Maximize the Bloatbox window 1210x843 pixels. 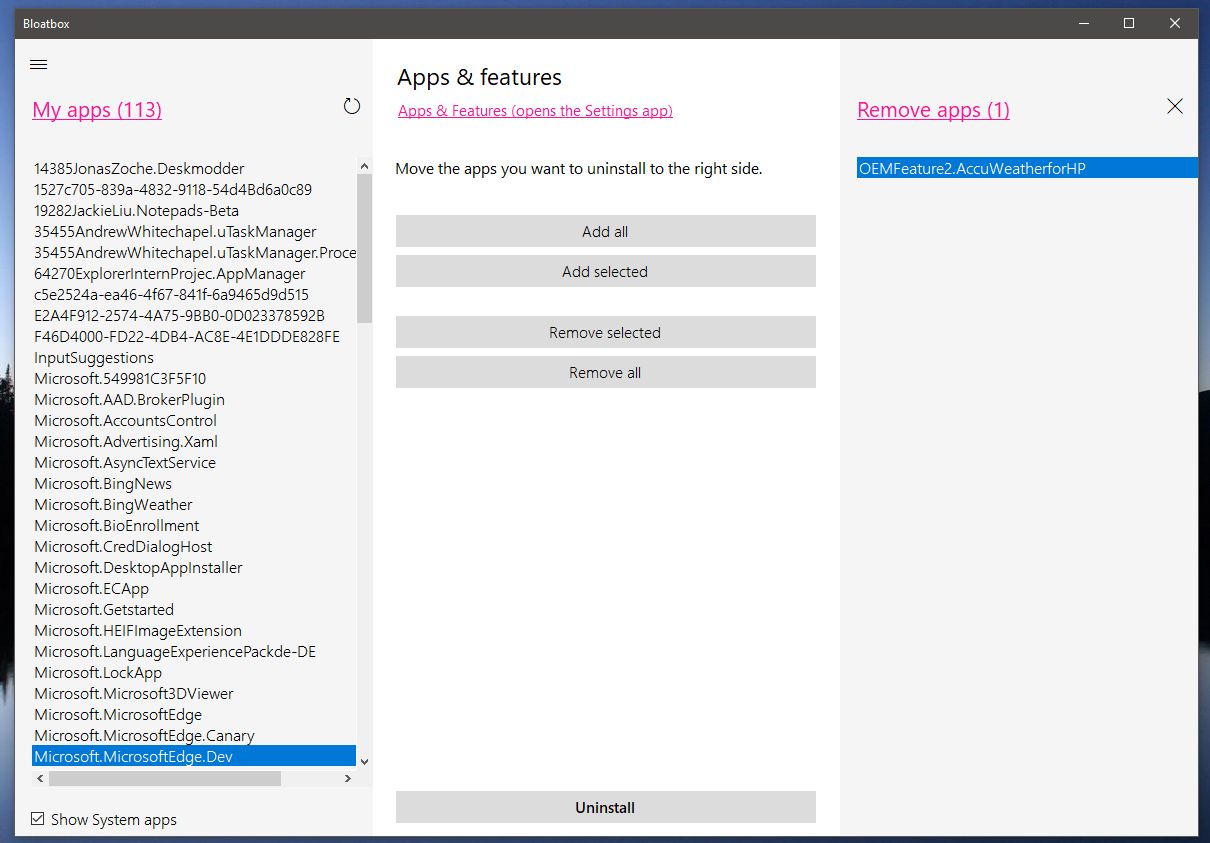(x=1129, y=23)
